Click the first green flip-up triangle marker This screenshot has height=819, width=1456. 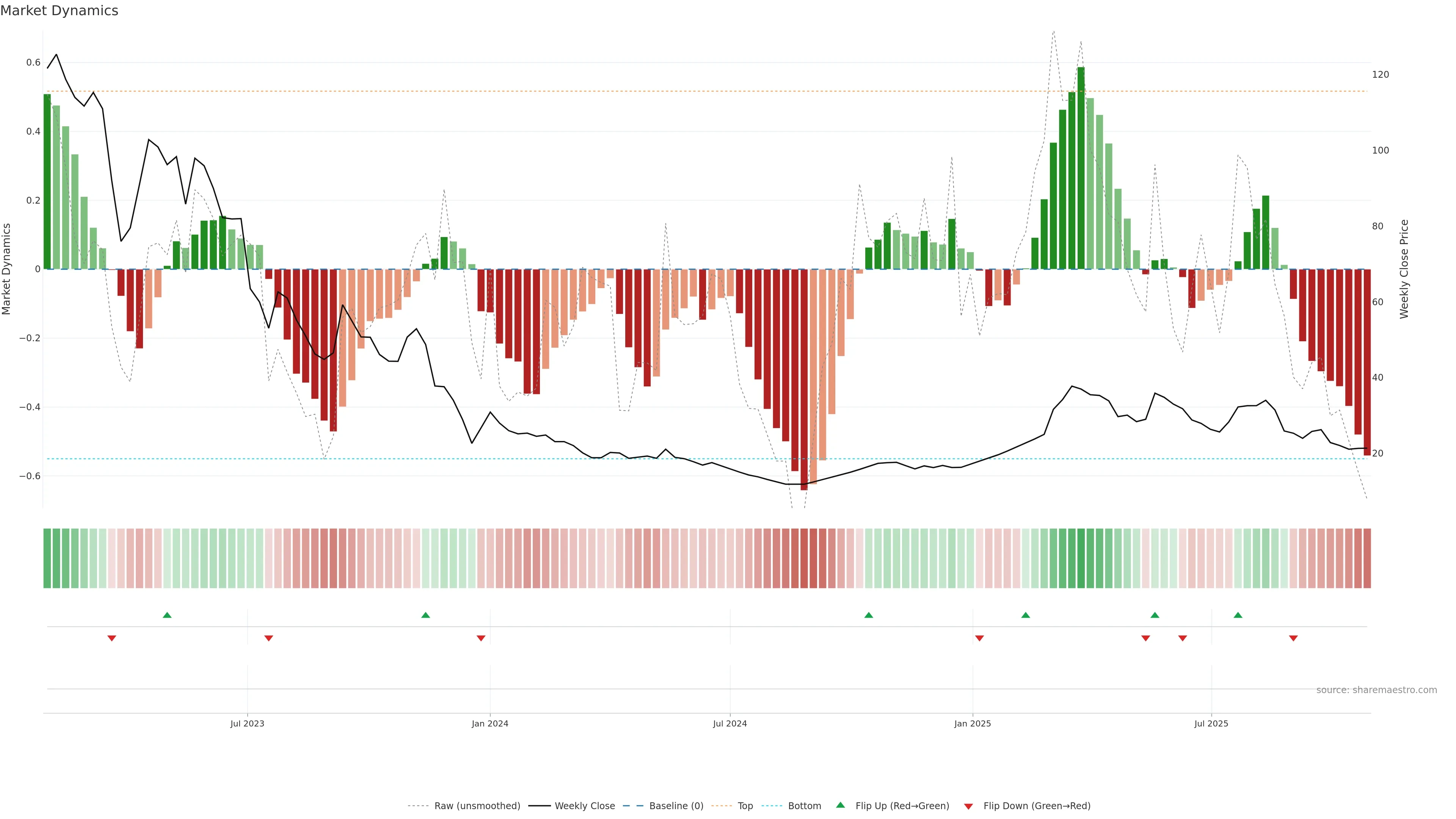click(167, 615)
